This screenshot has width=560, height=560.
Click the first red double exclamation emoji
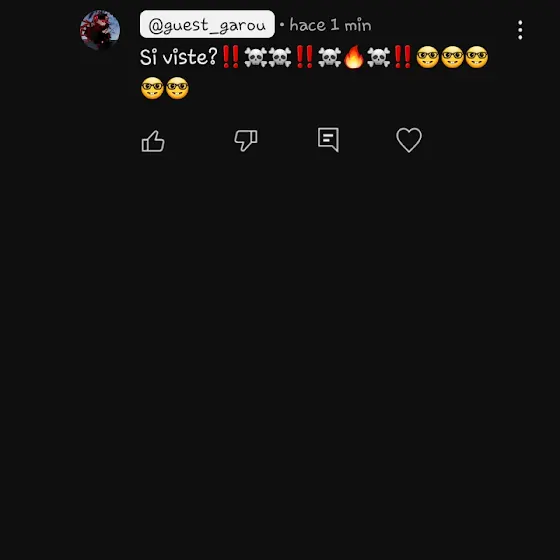(231, 57)
